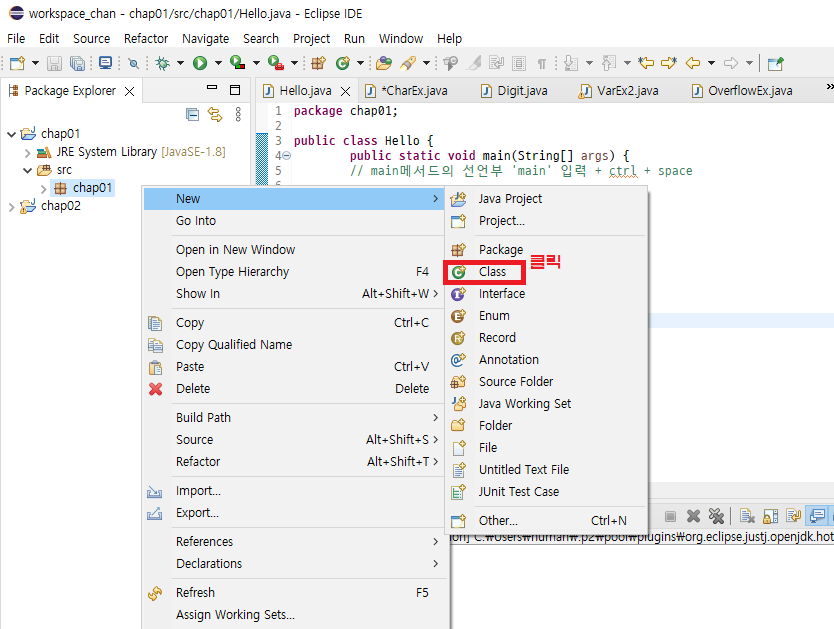Screen dimensions: 834x629
Task: Click the New Java Class toolbar icon
Action: (343, 63)
